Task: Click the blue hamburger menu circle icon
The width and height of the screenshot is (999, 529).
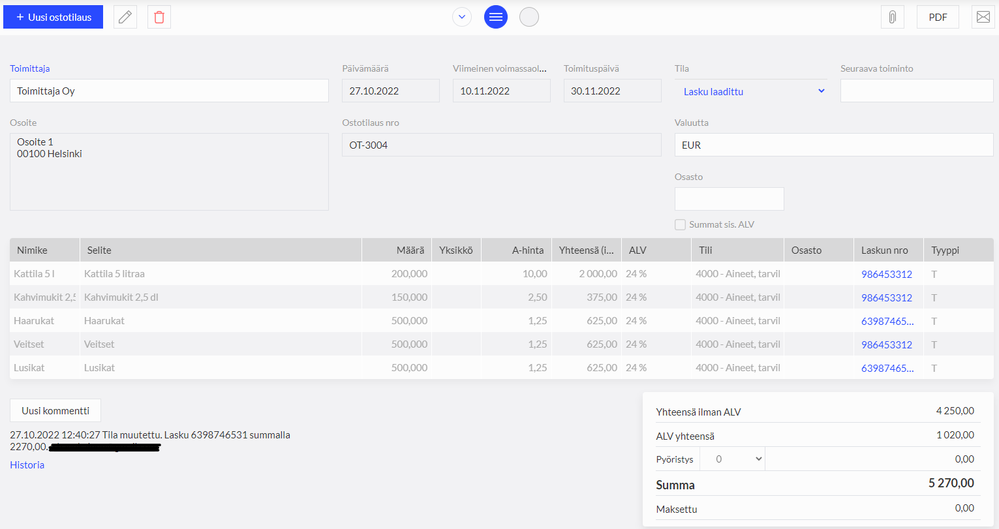Action: 495,17
